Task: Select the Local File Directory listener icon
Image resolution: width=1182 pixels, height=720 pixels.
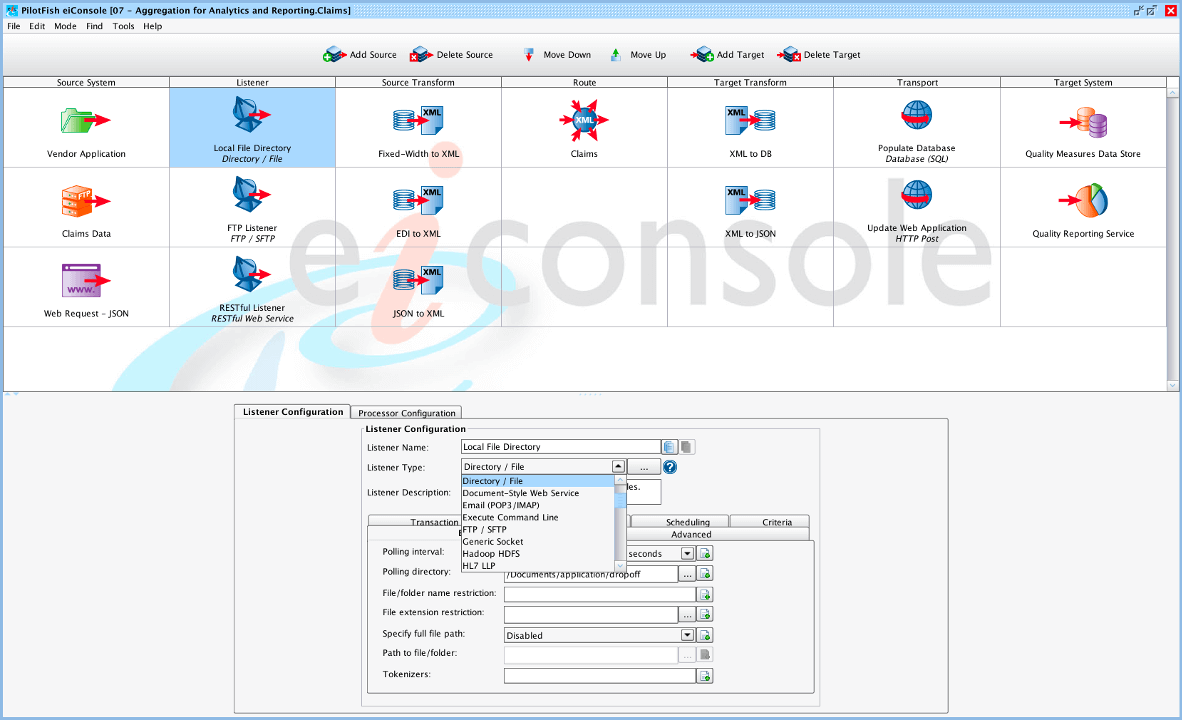Action: pyautogui.click(x=252, y=115)
